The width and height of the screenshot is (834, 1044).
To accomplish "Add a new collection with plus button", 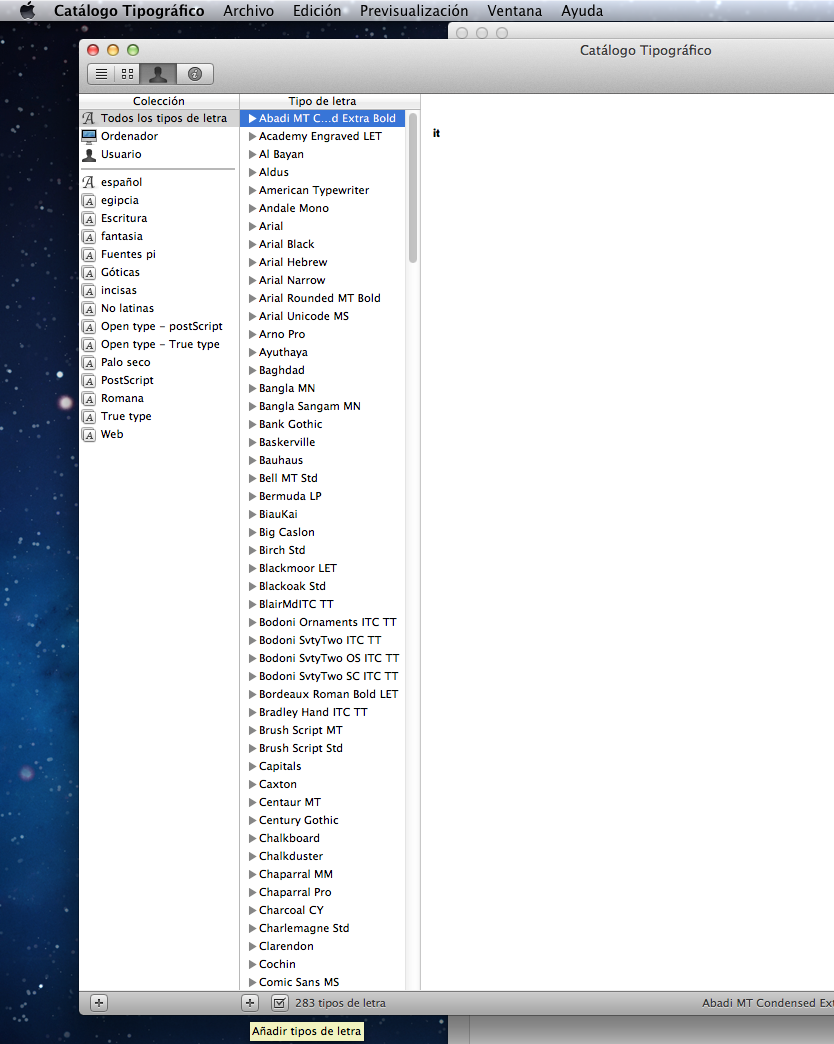I will (99, 1003).
